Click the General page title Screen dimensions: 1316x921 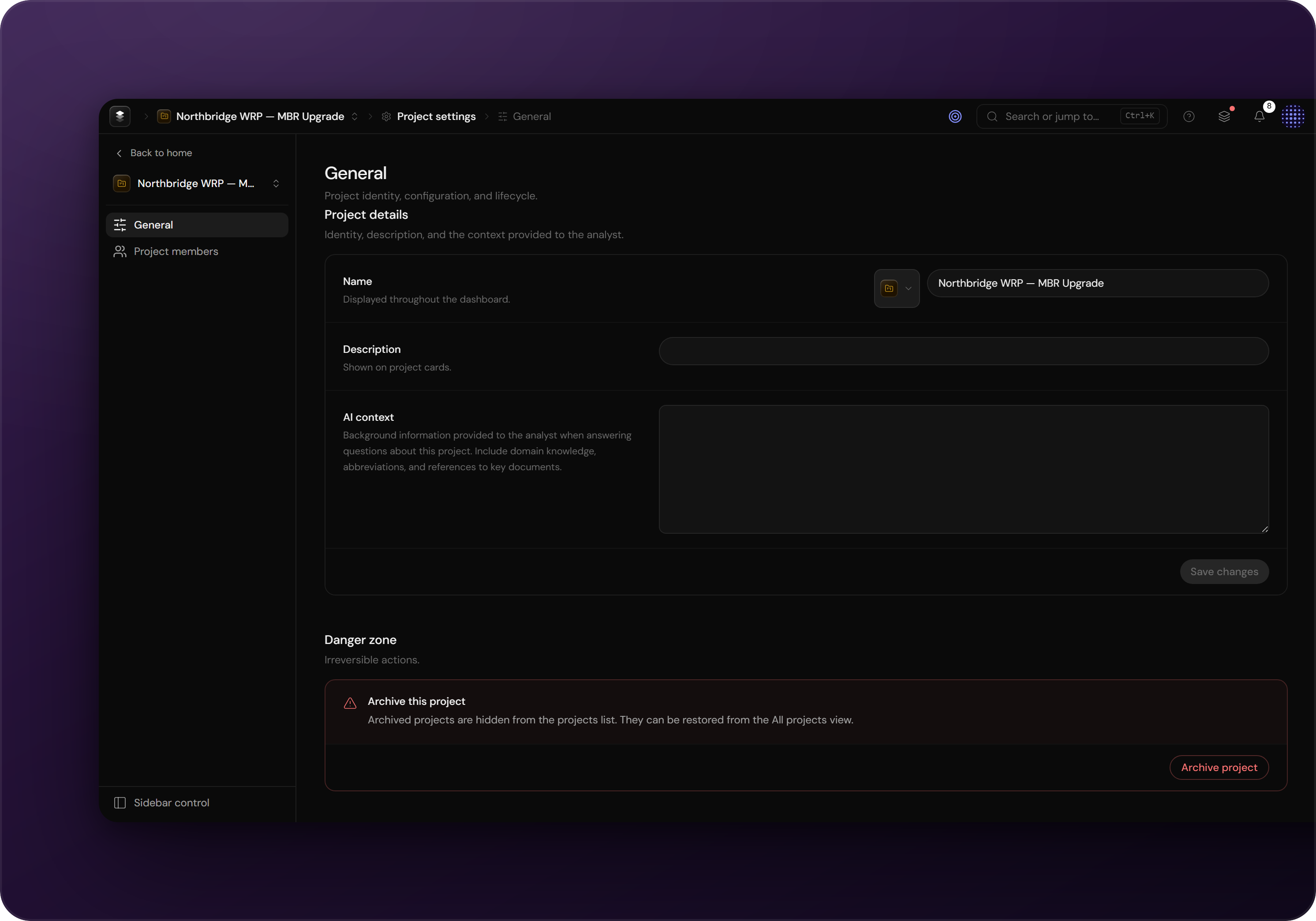coord(355,173)
